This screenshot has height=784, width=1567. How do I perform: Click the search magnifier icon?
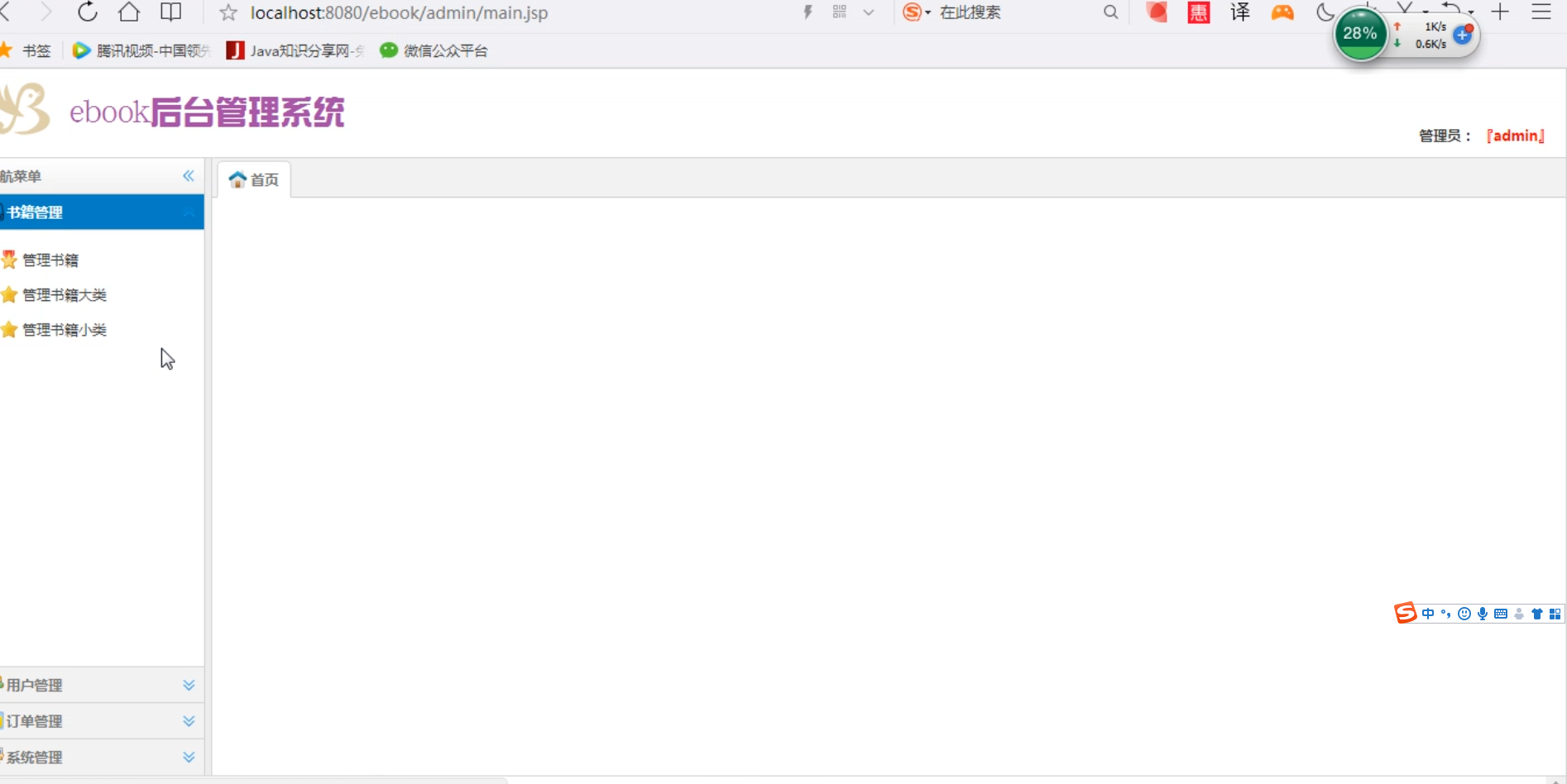pyautogui.click(x=1110, y=12)
